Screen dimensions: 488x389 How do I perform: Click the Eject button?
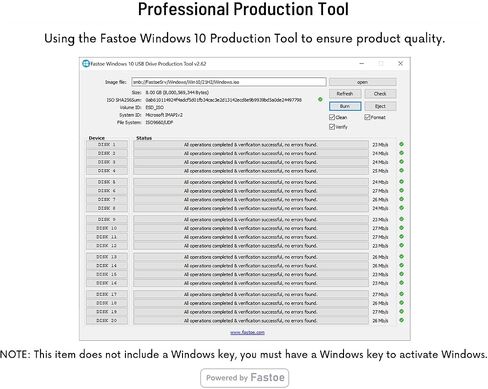tap(380, 106)
